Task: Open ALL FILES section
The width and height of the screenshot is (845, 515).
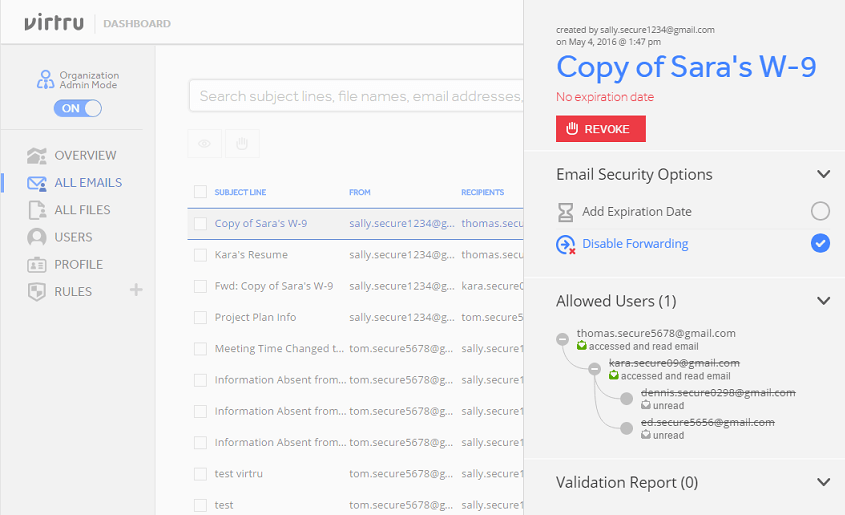Action: [82, 210]
